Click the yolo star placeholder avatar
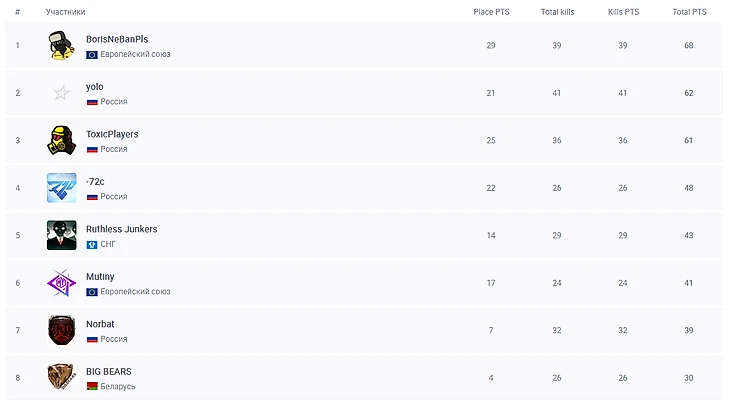This screenshot has width=730, height=402. (x=61, y=93)
